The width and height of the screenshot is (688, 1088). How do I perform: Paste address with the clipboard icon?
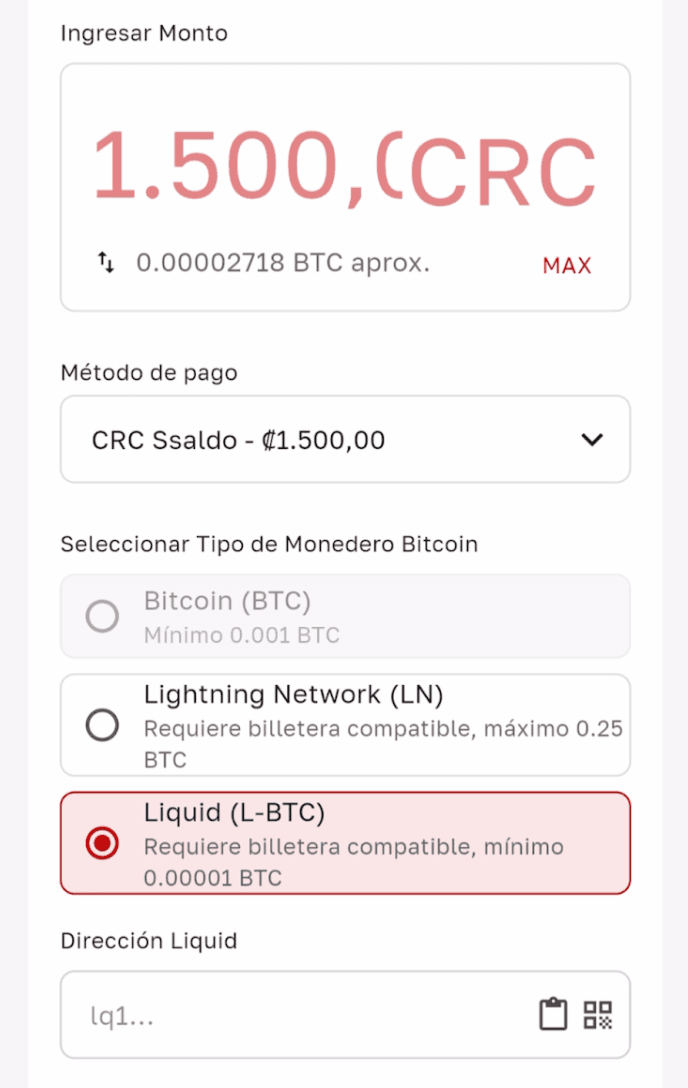tap(553, 1014)
